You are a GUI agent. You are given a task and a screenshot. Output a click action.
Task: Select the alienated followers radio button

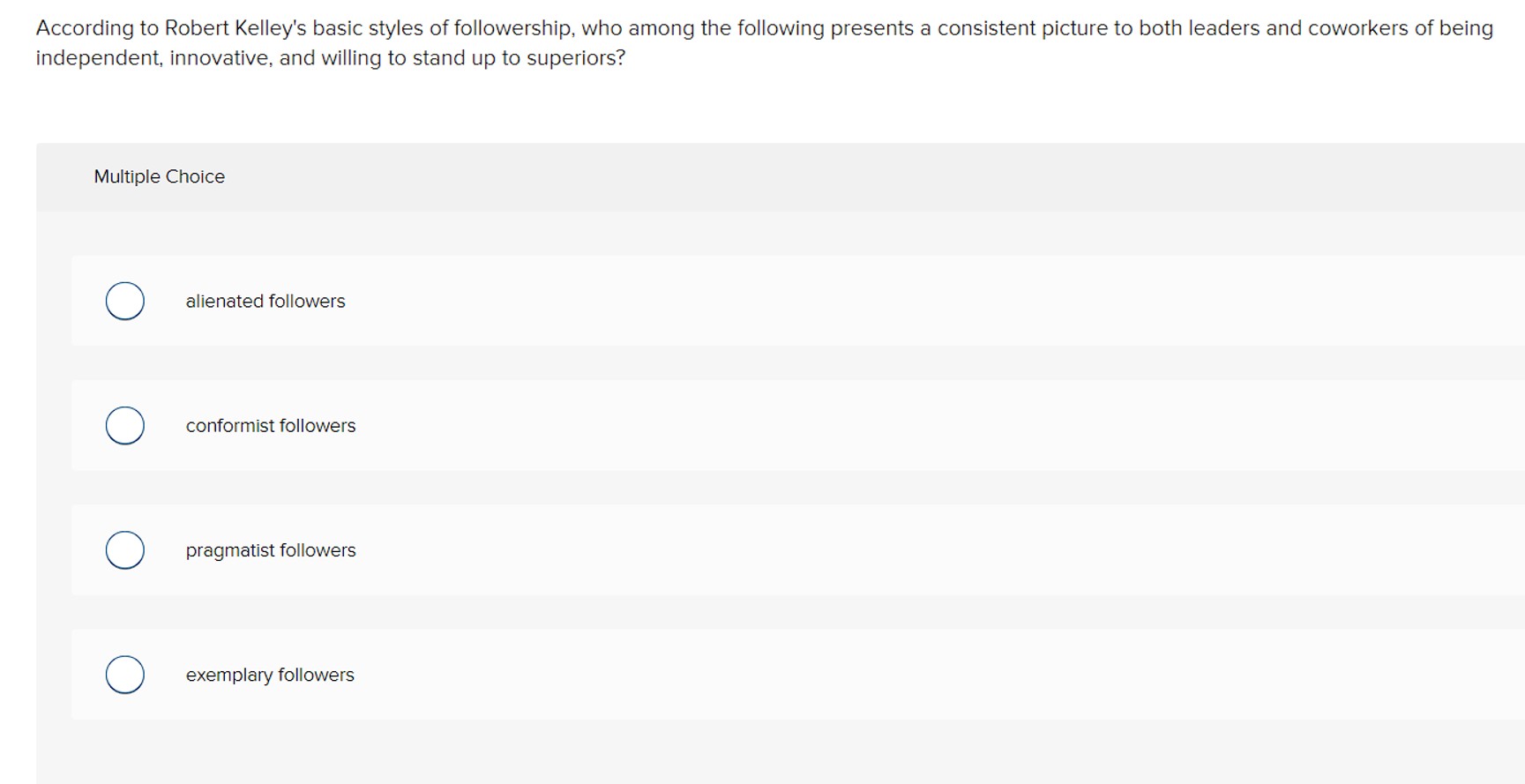(124, 300)
